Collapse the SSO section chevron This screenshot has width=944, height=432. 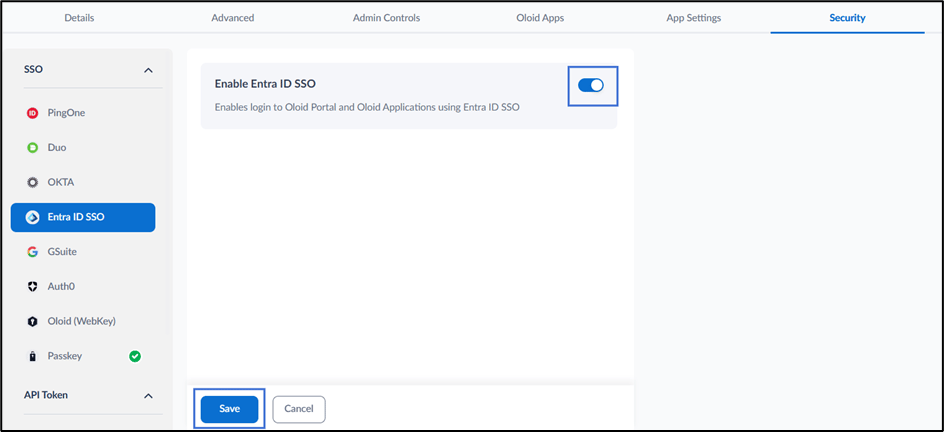tap(148, 70)
